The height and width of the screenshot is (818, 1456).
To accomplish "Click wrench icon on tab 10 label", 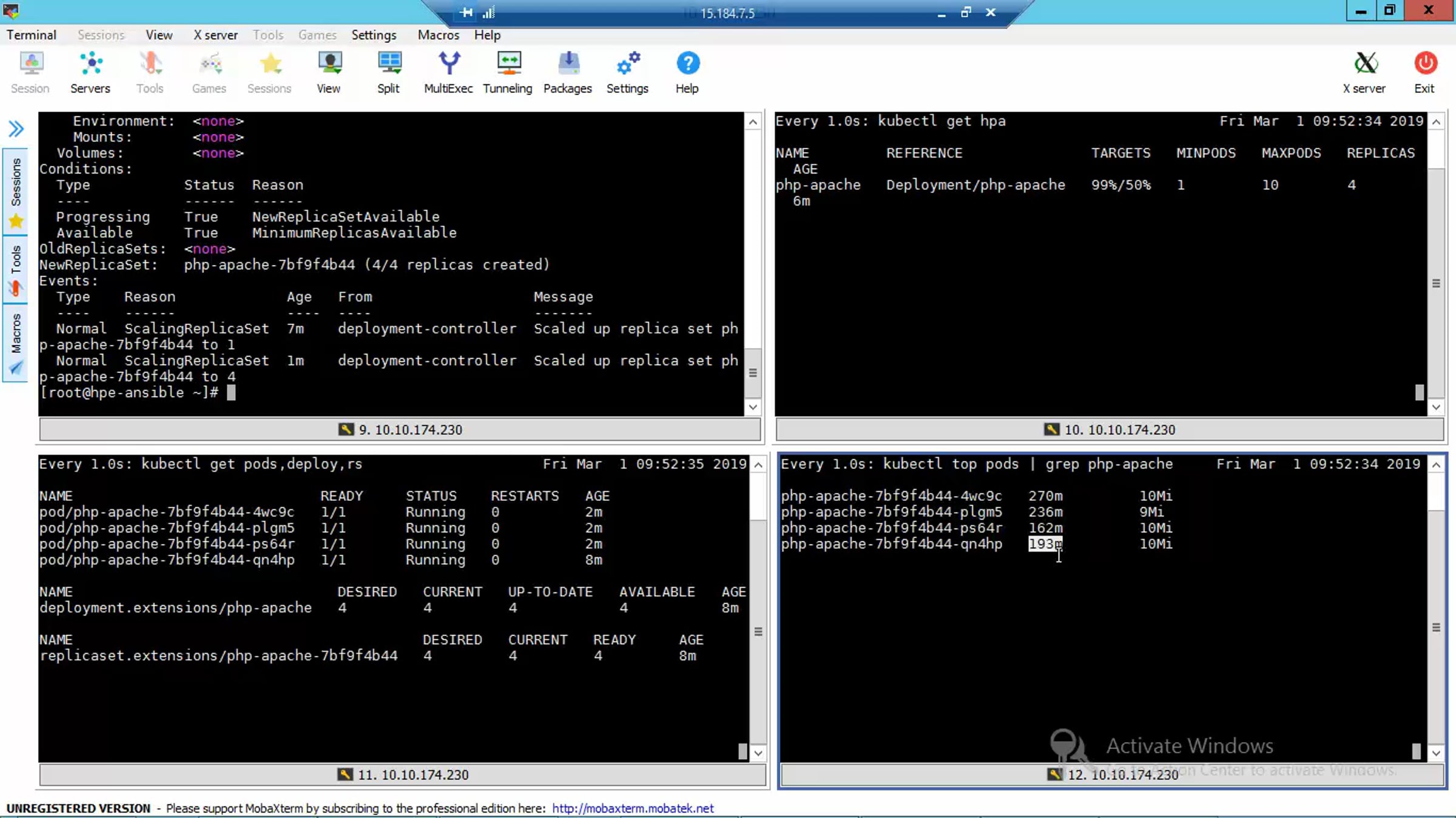I will pos(1052,429).
